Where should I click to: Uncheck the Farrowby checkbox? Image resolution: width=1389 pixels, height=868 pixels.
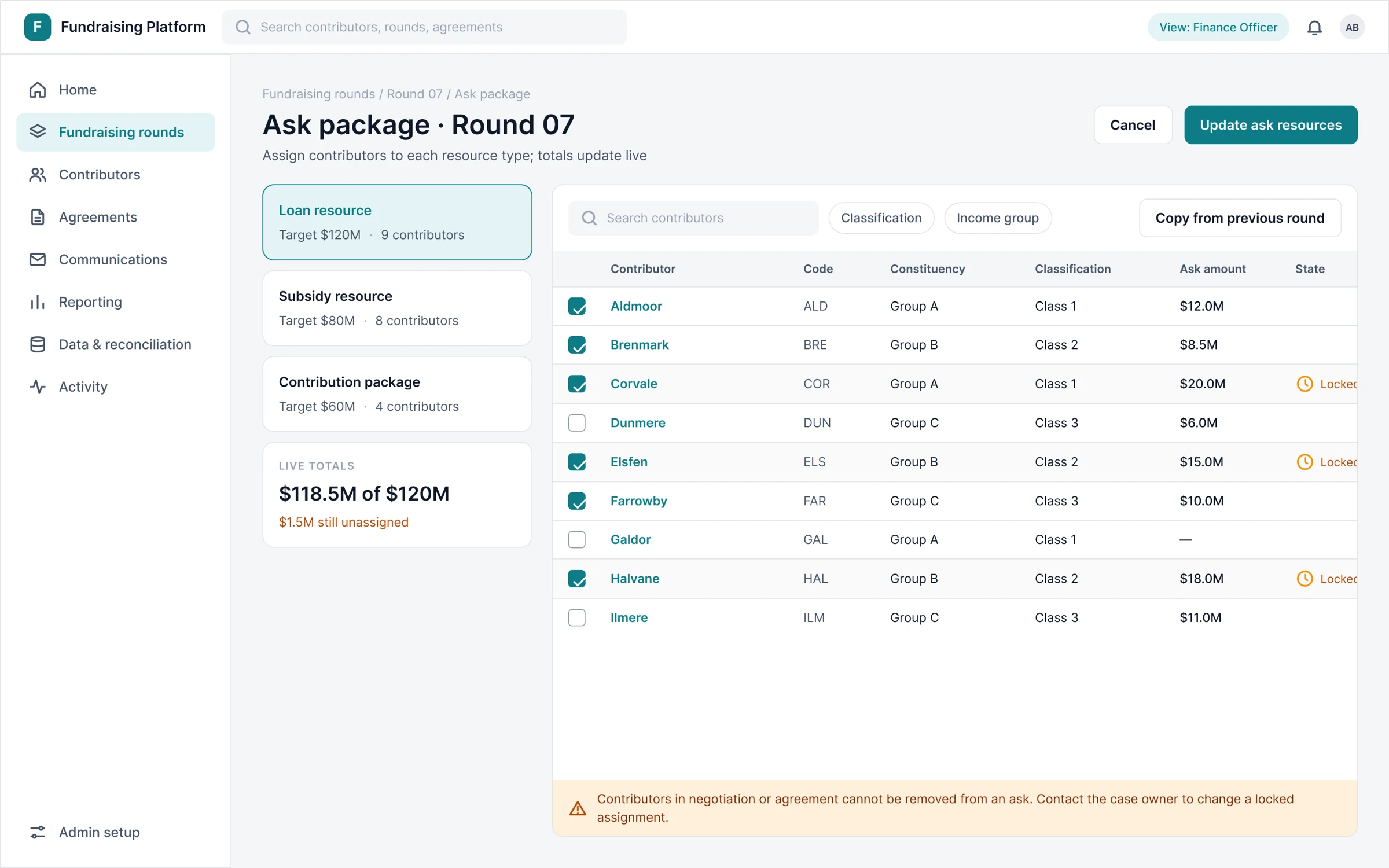pyautogui.click(x=577, y=501)
